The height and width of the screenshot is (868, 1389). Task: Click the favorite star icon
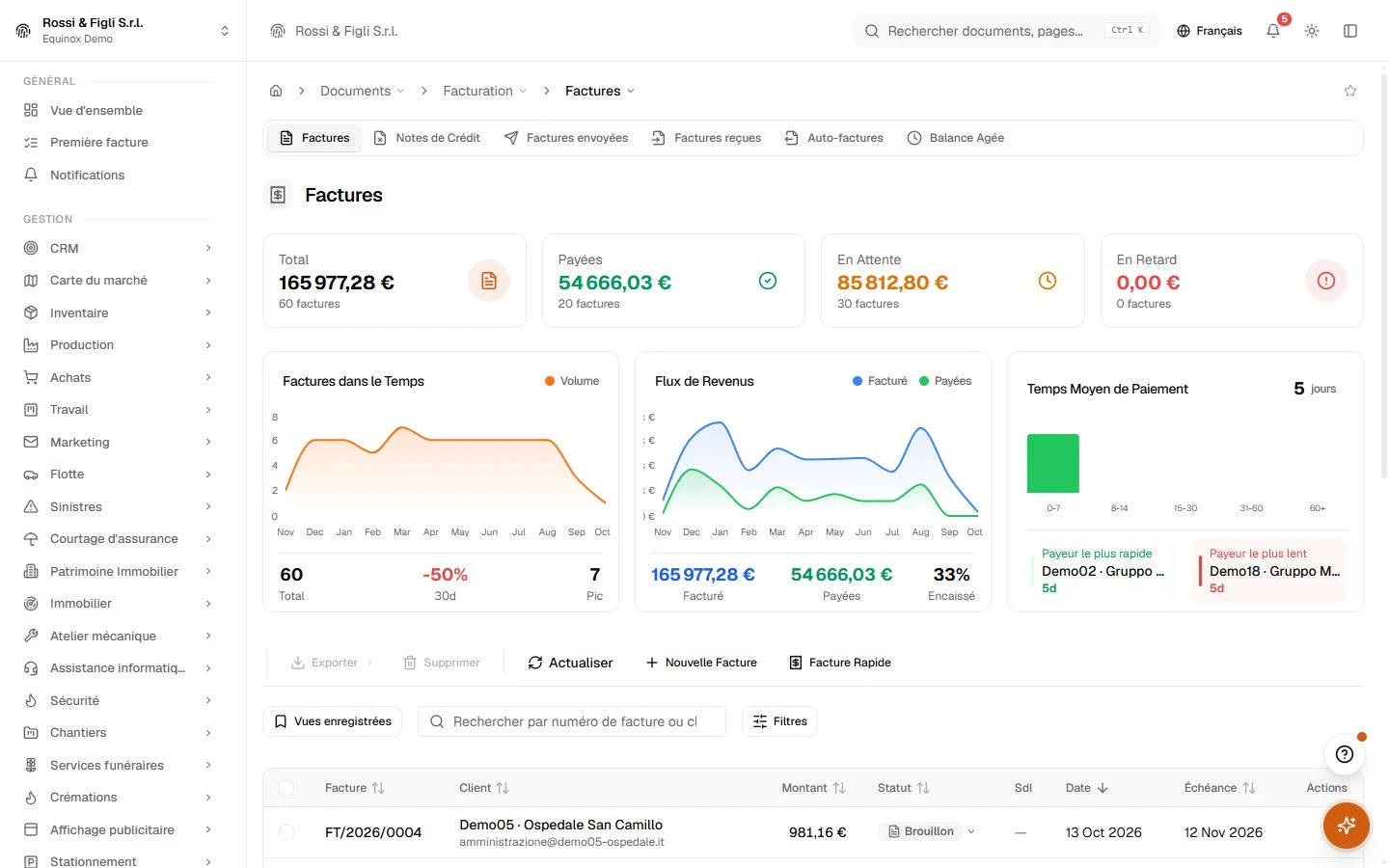point(1350,91)
